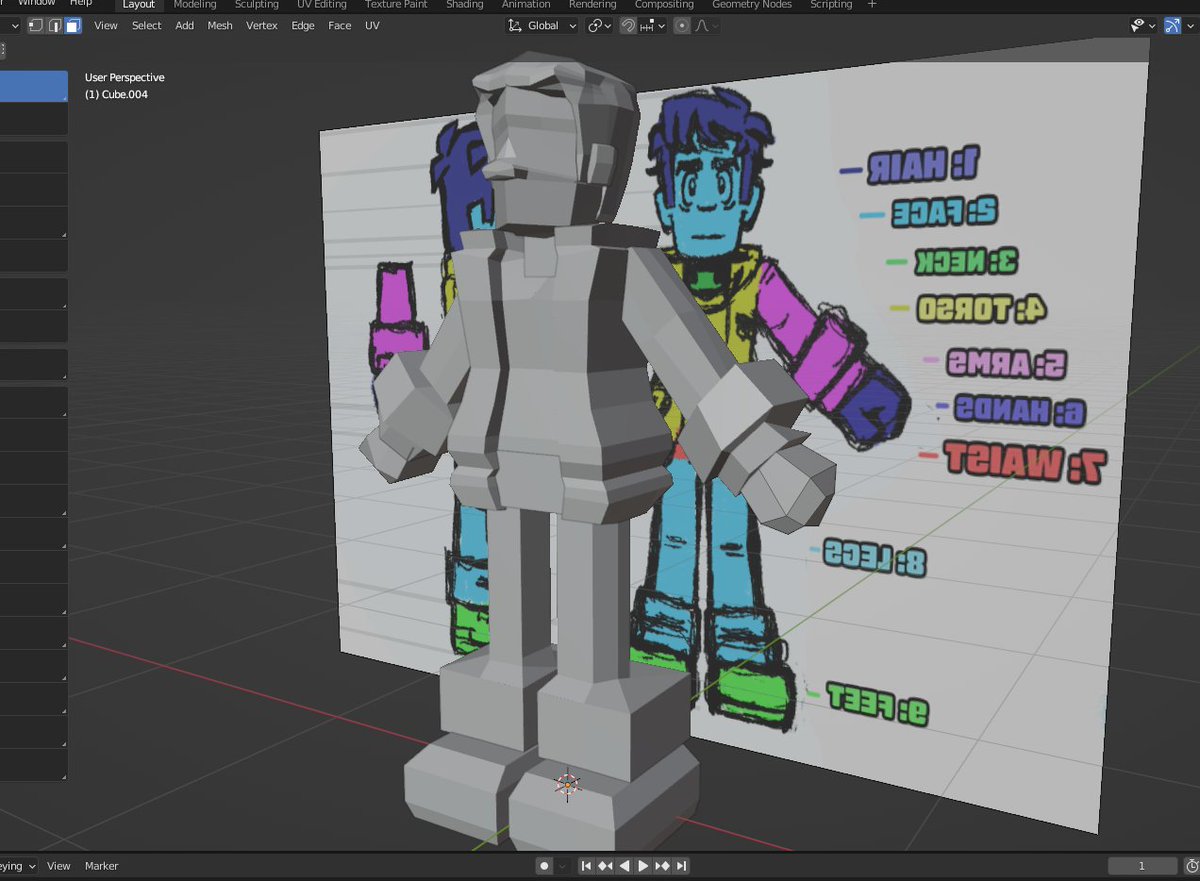Open the Help menu
The height and width of the screenshot is (881, 1200).
[81, 4]
